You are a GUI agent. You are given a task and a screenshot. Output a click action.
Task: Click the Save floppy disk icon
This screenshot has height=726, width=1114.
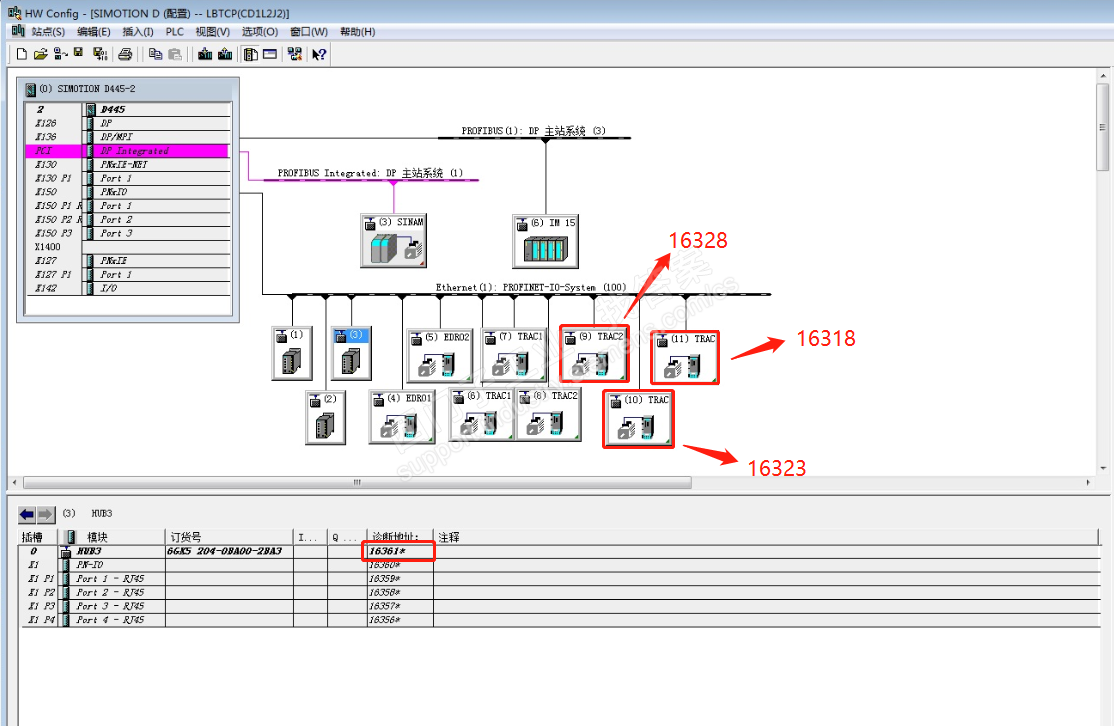pos(79,53)
